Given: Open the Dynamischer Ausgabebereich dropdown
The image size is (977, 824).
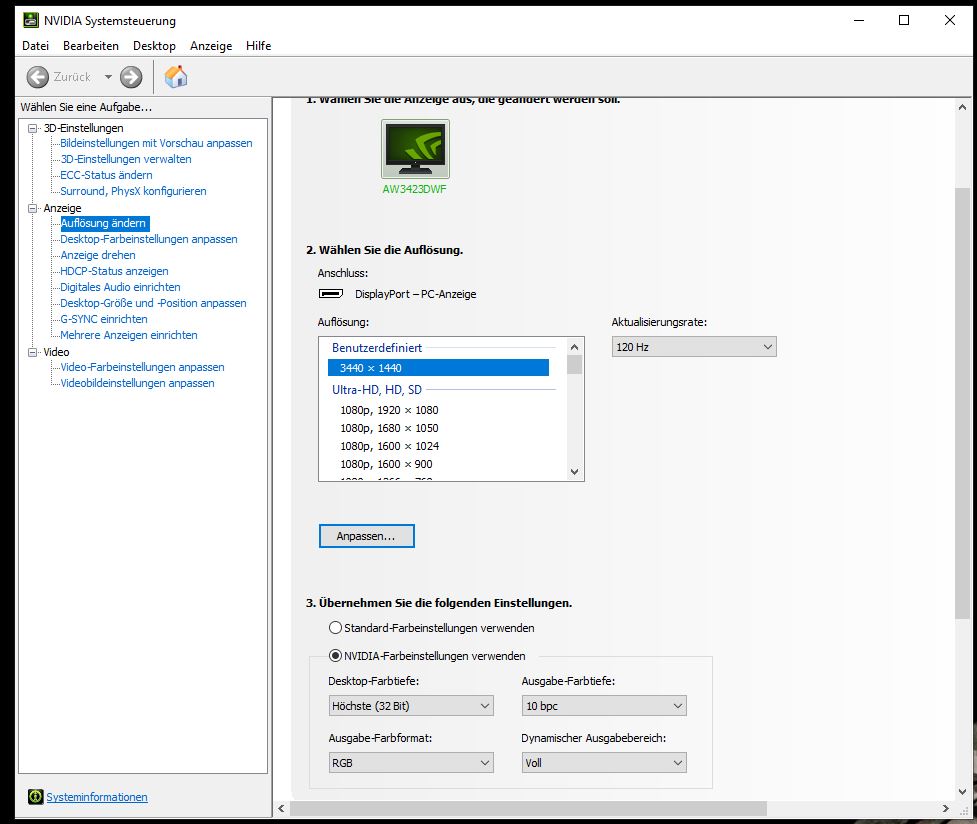Looking at the screenshot, I should (x=604, y=763).
